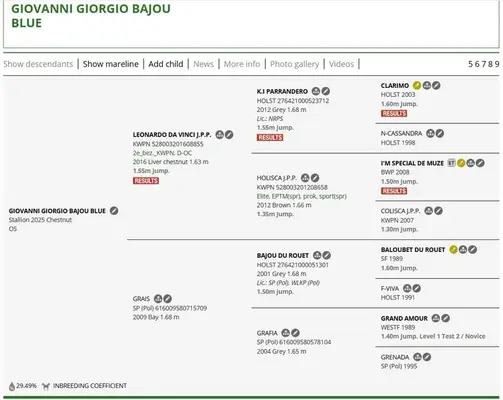Viewport: 503px width, 400px height.
Task: Open progeny tree icon beside K.I Parrandero
Action: [x=316, y=91]
